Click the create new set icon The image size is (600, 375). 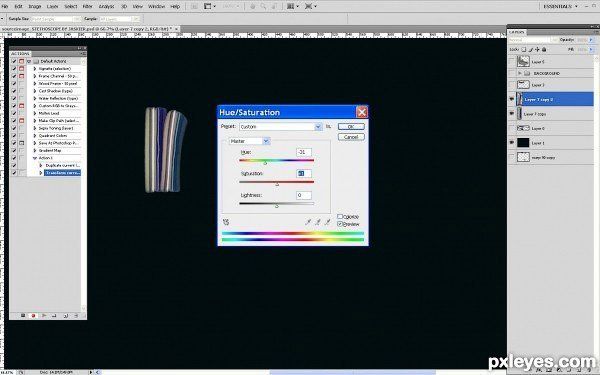55,316
